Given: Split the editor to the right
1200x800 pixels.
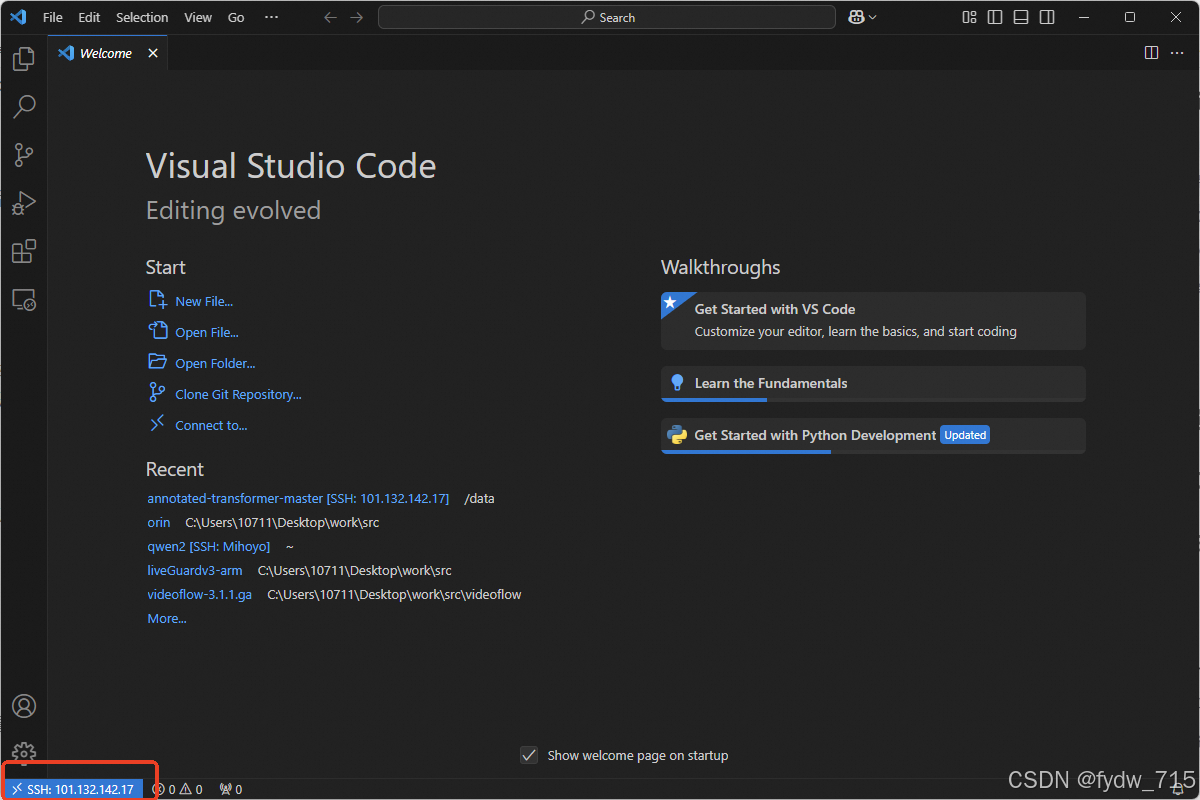Looking at the screenshot, I should (1151, 53).
